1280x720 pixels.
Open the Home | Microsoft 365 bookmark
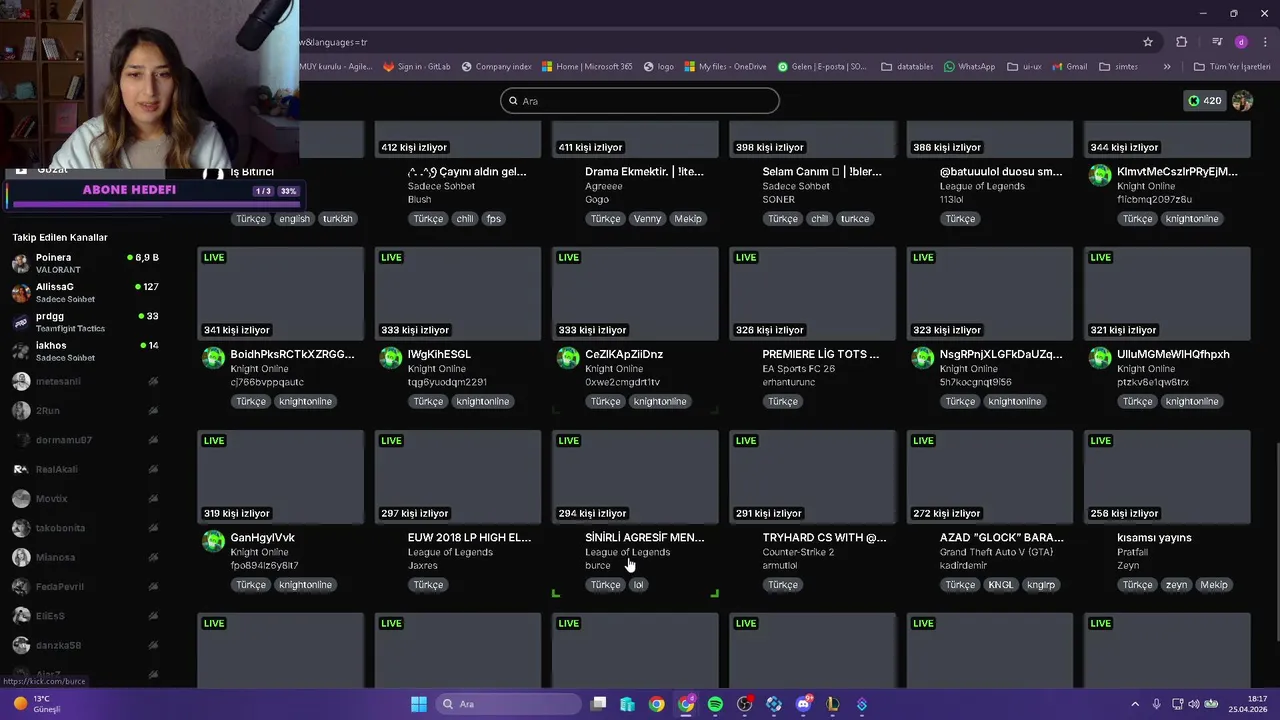[588, 67]
